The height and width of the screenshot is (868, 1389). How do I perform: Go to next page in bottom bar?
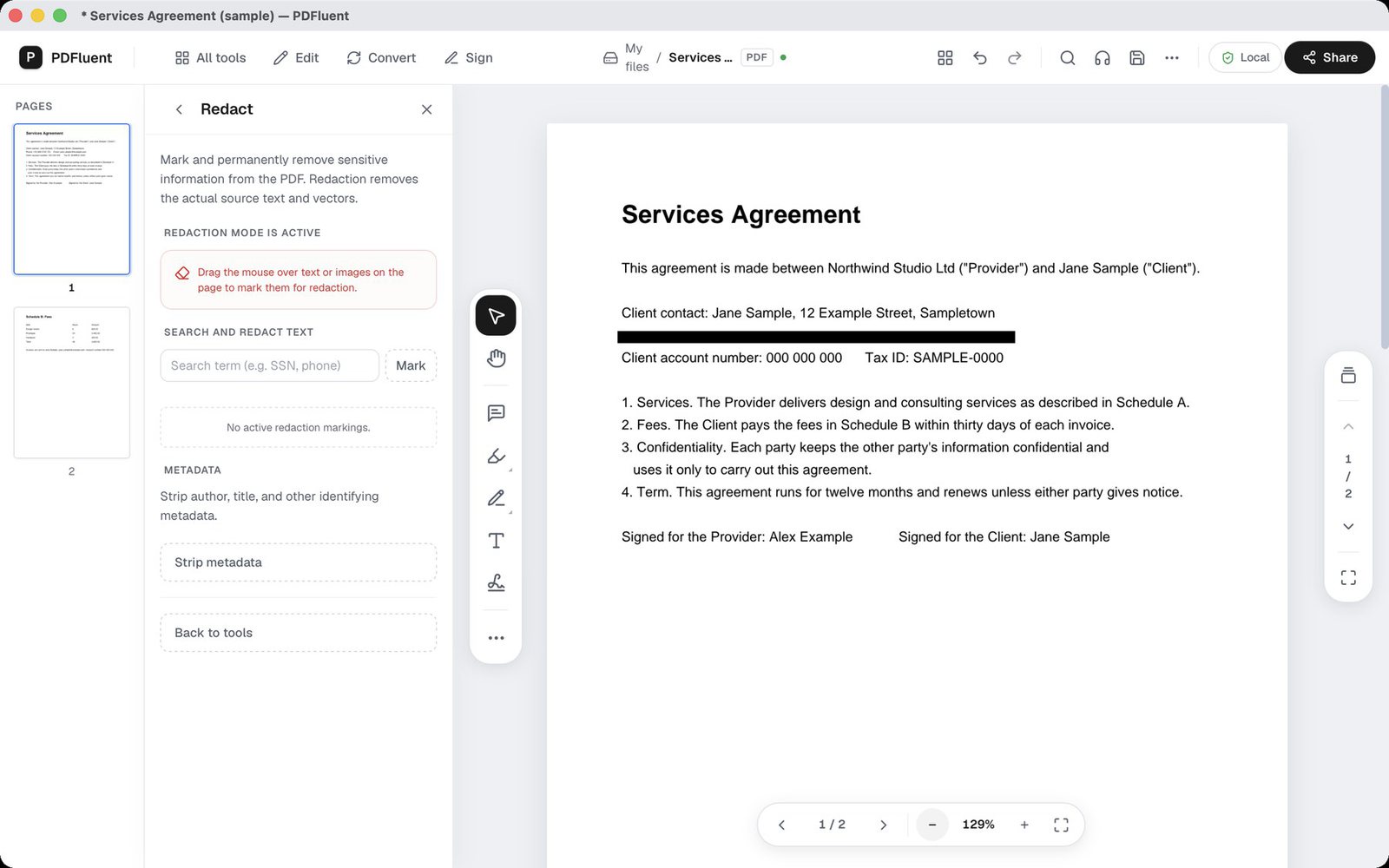[x=883, y=825]
